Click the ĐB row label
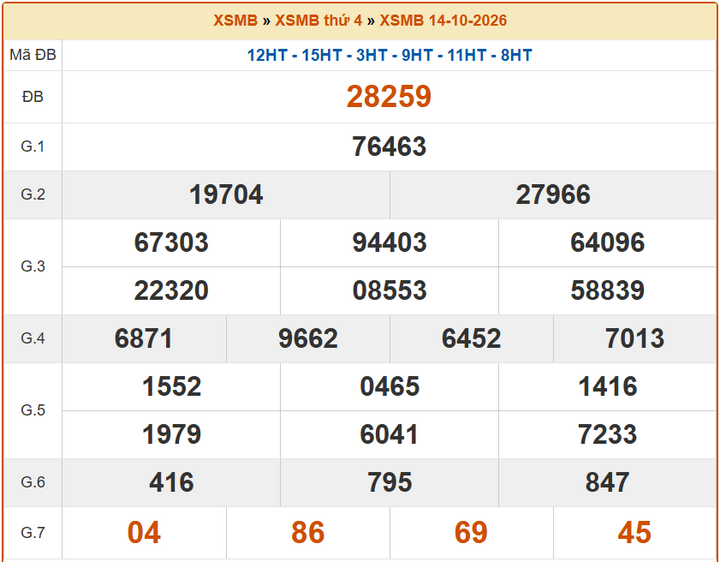Viewport: 720px width, 562px height. coord(33,97)
